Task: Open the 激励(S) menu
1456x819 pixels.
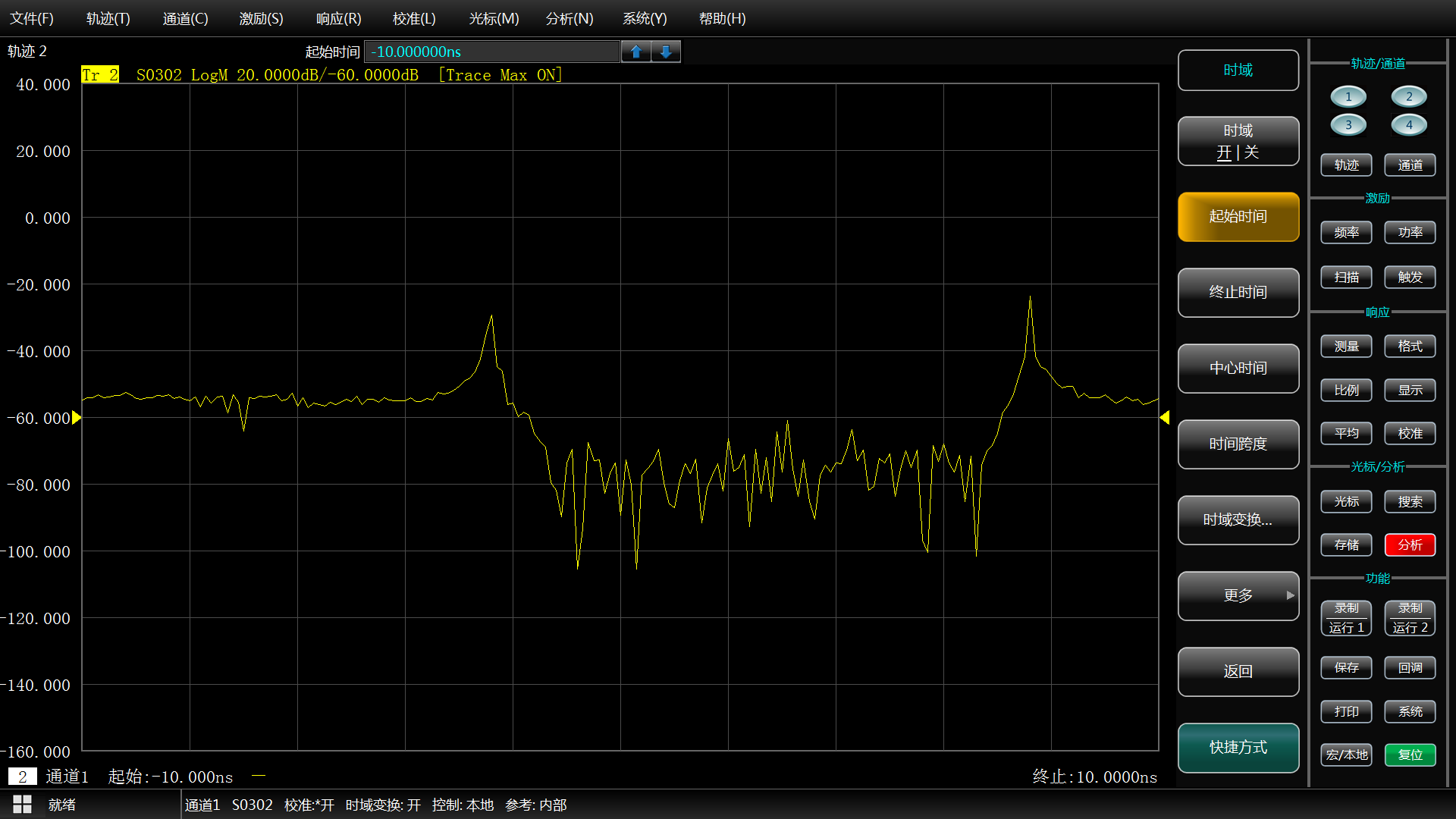Action: pyautogui.click(x=262, y=18)
